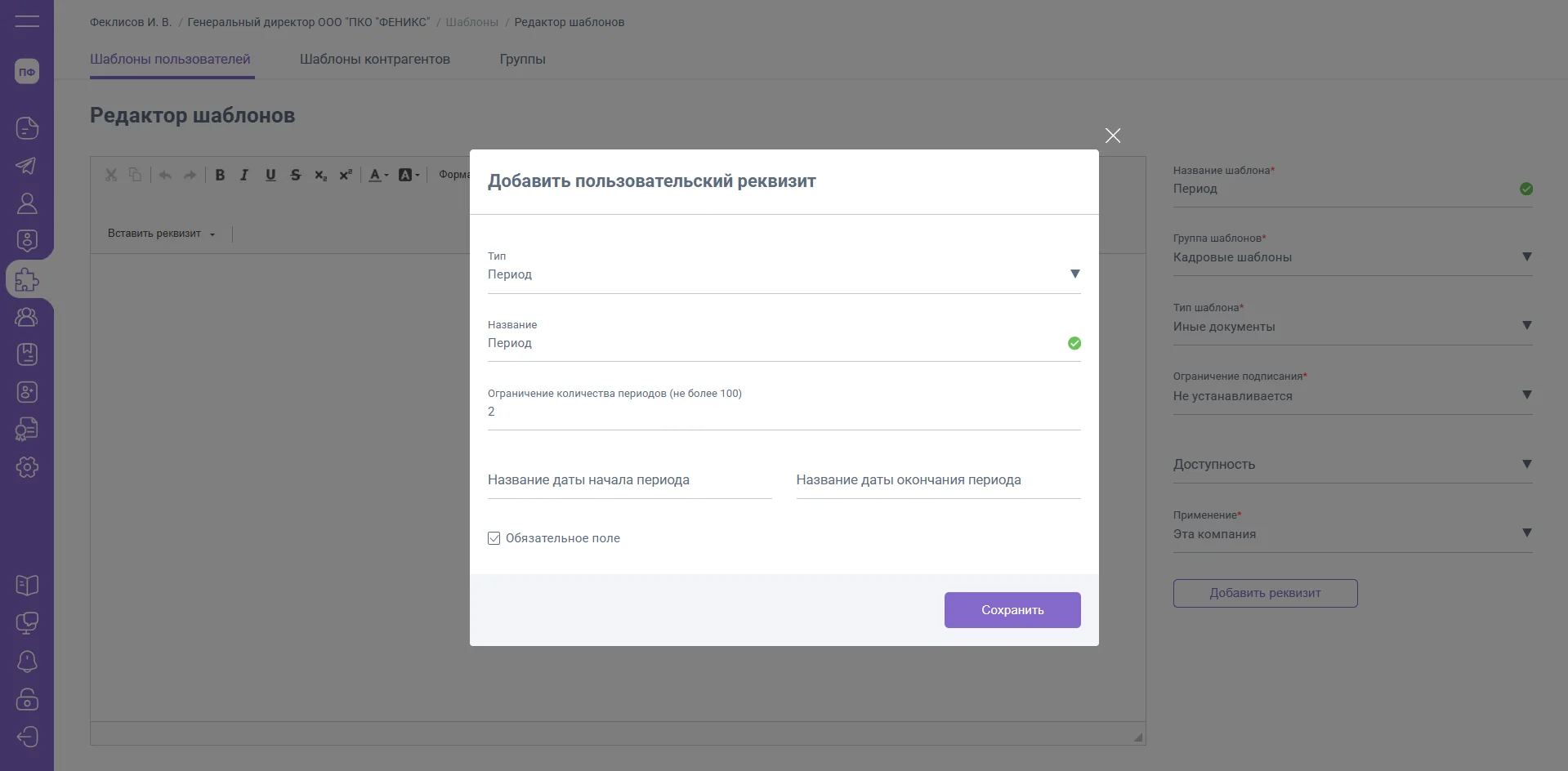Switch to the 'Группы' tab

522,59
